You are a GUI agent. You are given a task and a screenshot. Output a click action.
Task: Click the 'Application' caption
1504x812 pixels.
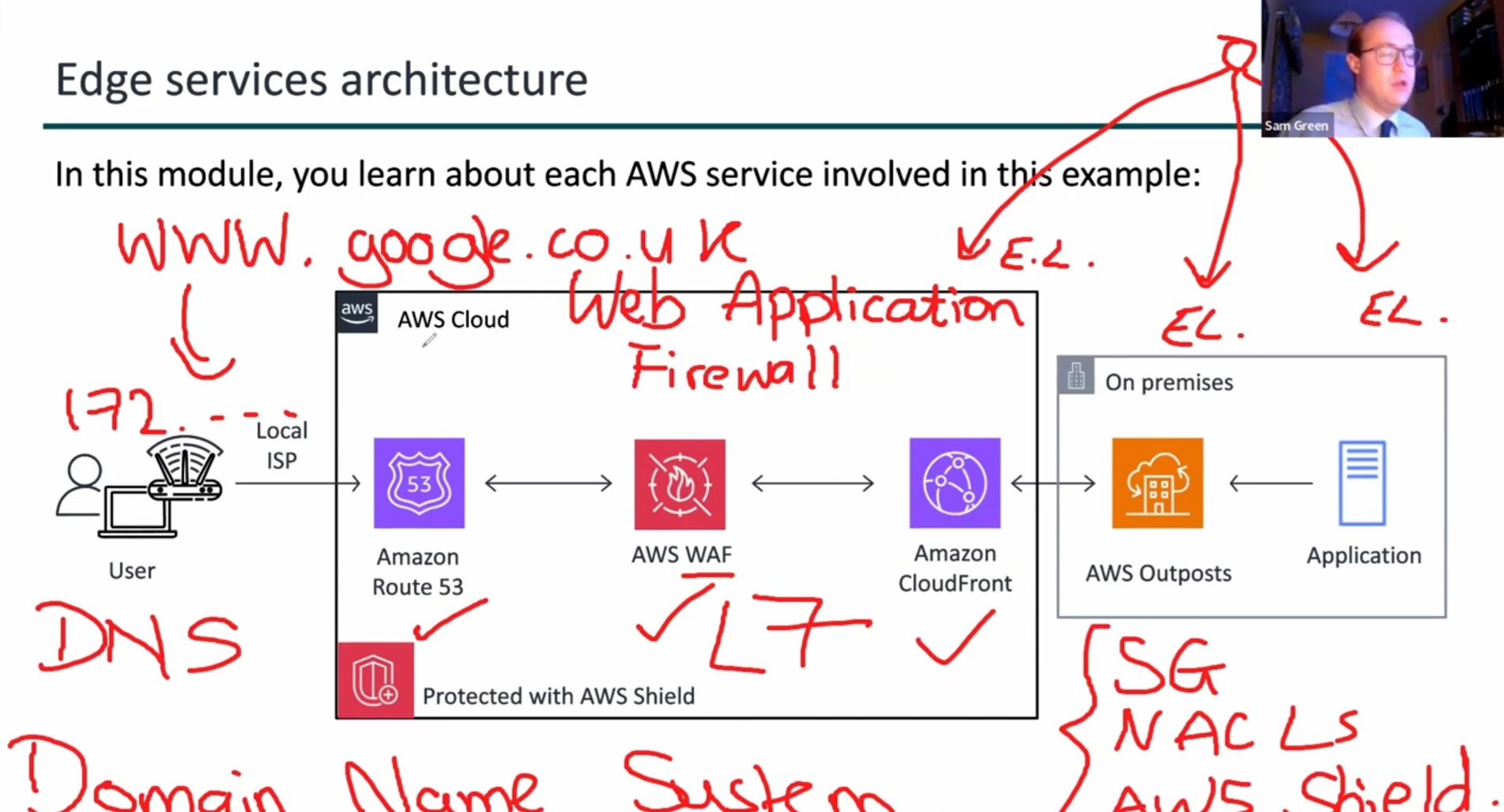click(x=1364, y=556)
